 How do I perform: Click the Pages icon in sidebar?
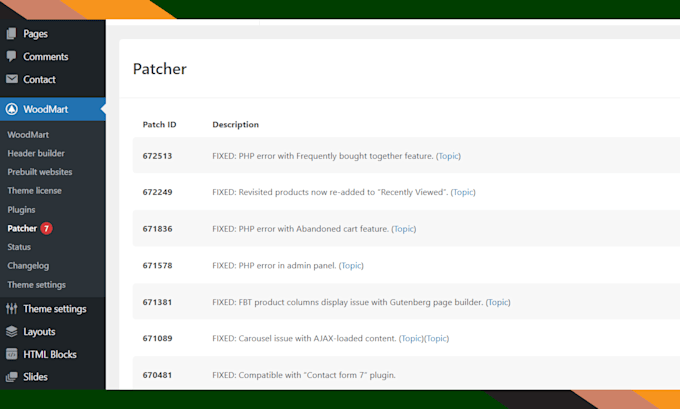[x=12, y=33]
